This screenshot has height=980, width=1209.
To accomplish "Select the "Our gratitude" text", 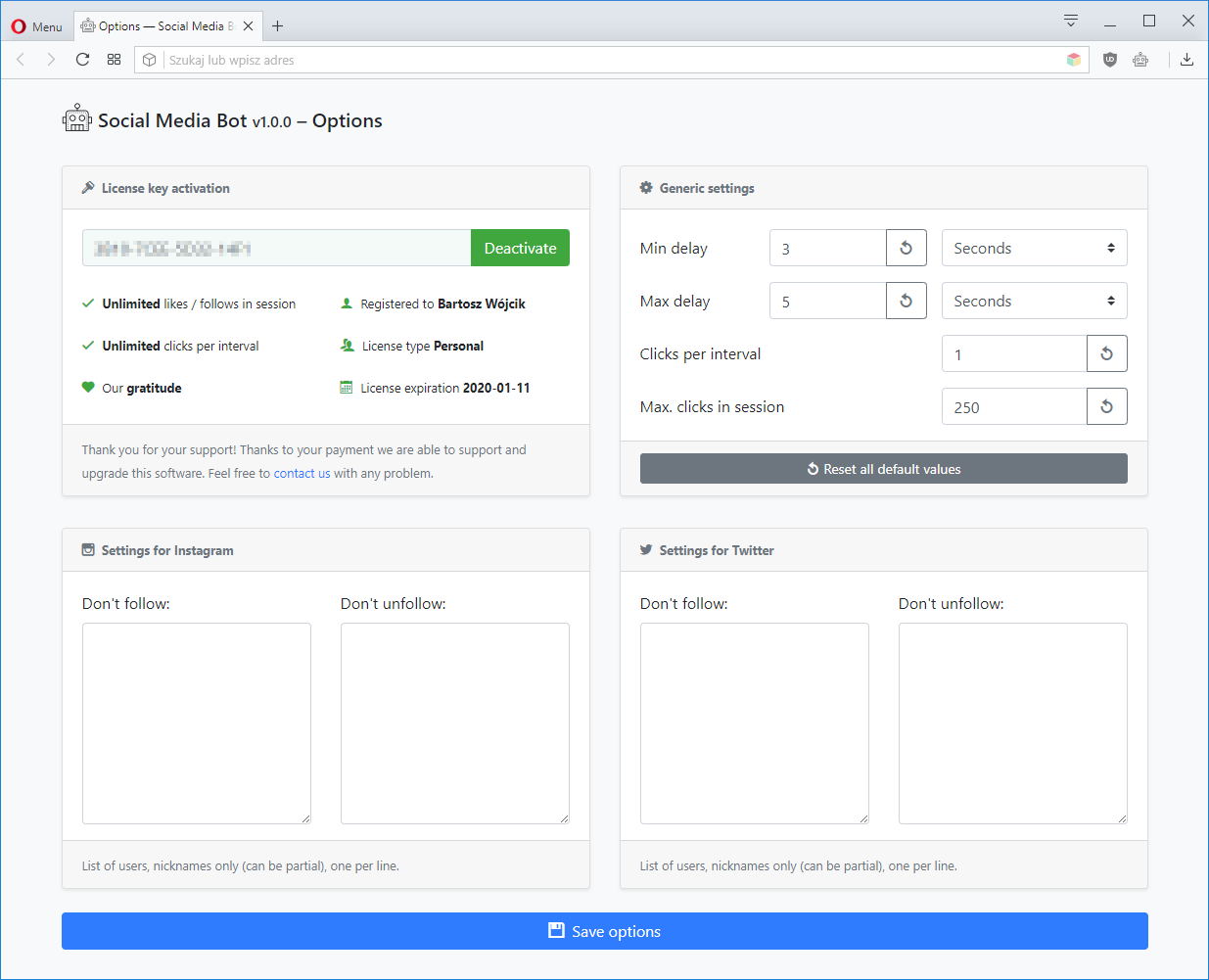I will pyautogui.click(x=142, y=388).
